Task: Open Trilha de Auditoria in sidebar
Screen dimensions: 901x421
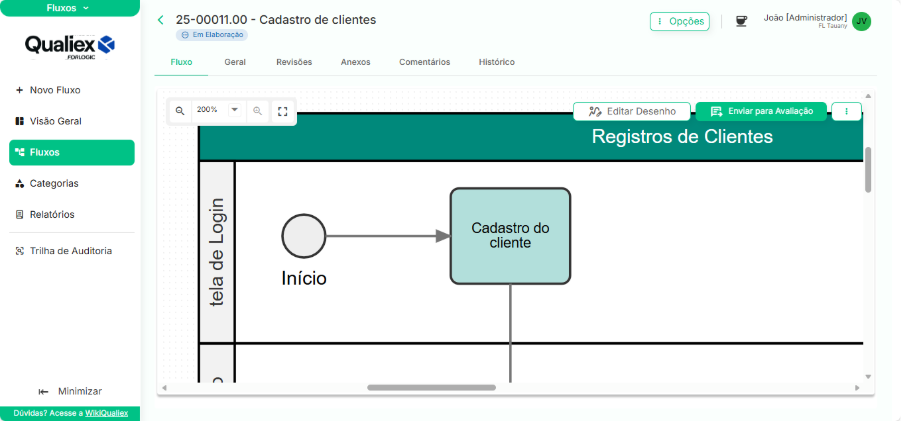Action: pyautogui.click(x=70, y=251)
